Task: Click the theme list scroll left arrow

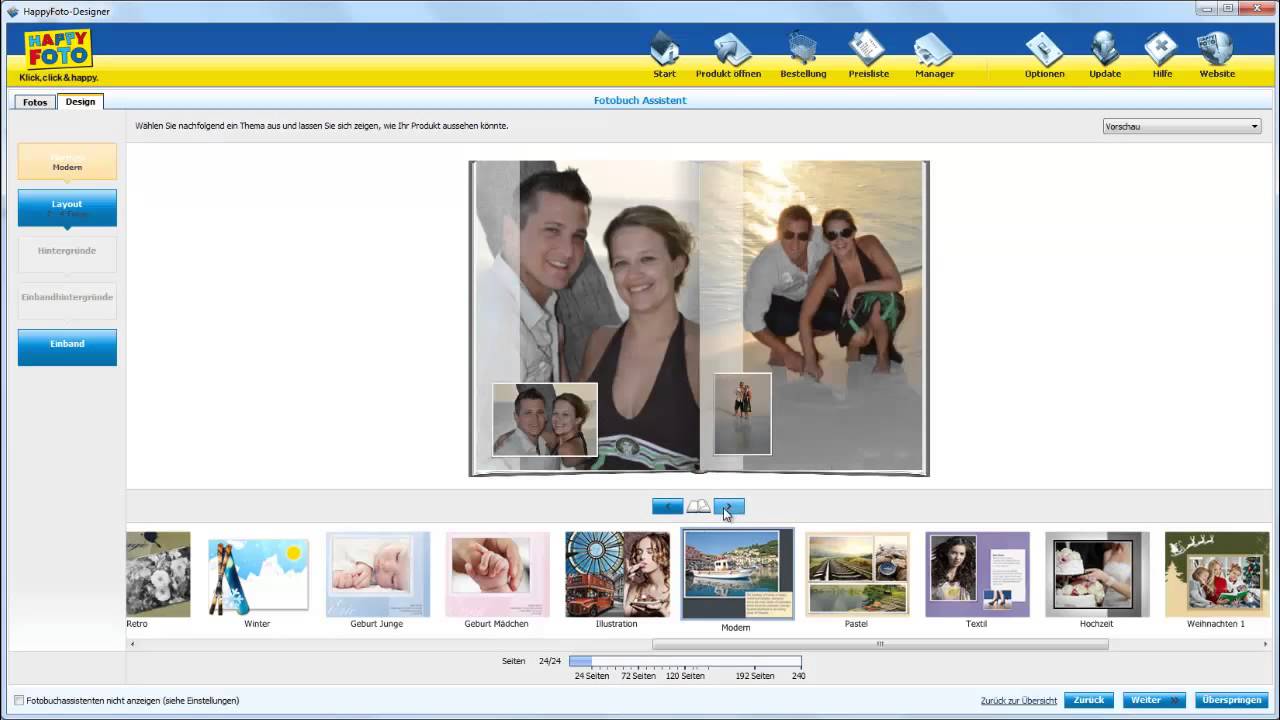Action: (133, 644)
